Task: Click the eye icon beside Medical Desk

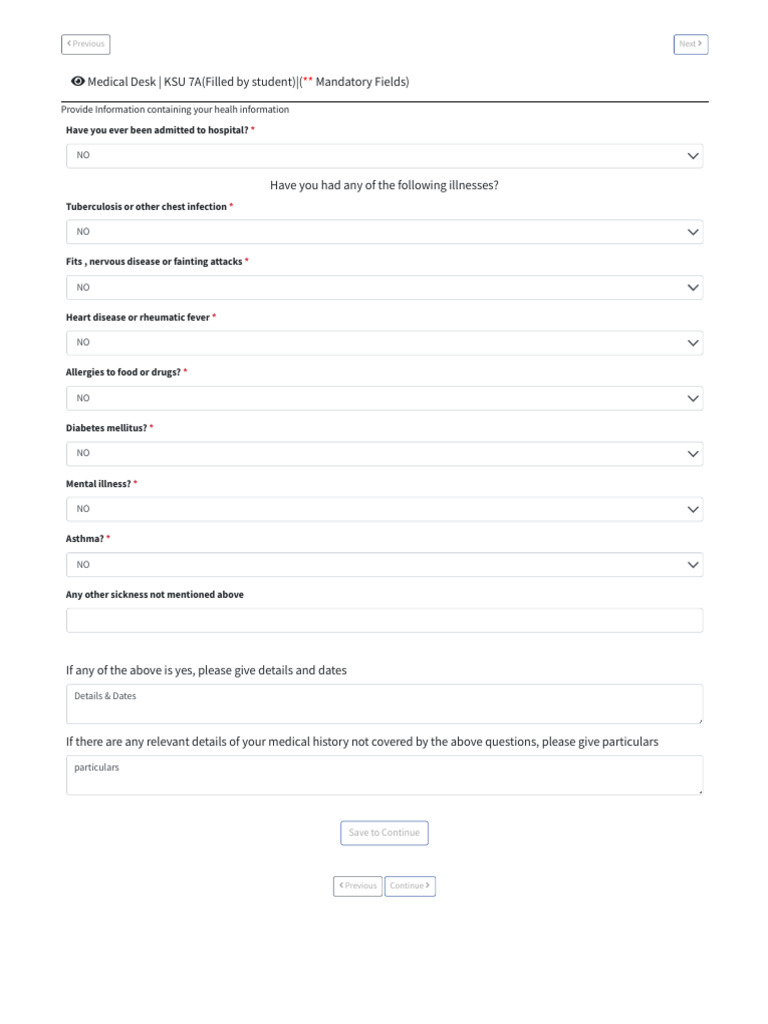Action: coord(78,82)
